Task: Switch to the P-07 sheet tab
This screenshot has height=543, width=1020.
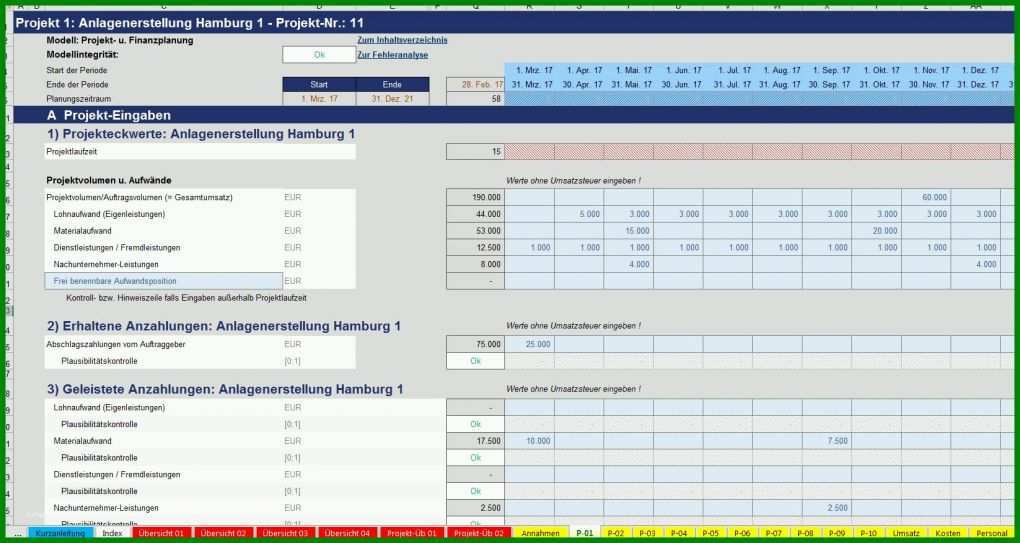Action: pos(773,533)
